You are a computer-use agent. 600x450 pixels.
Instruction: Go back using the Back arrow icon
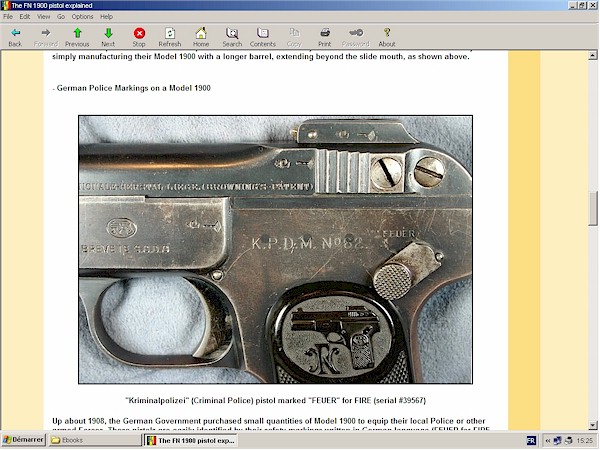15,33
